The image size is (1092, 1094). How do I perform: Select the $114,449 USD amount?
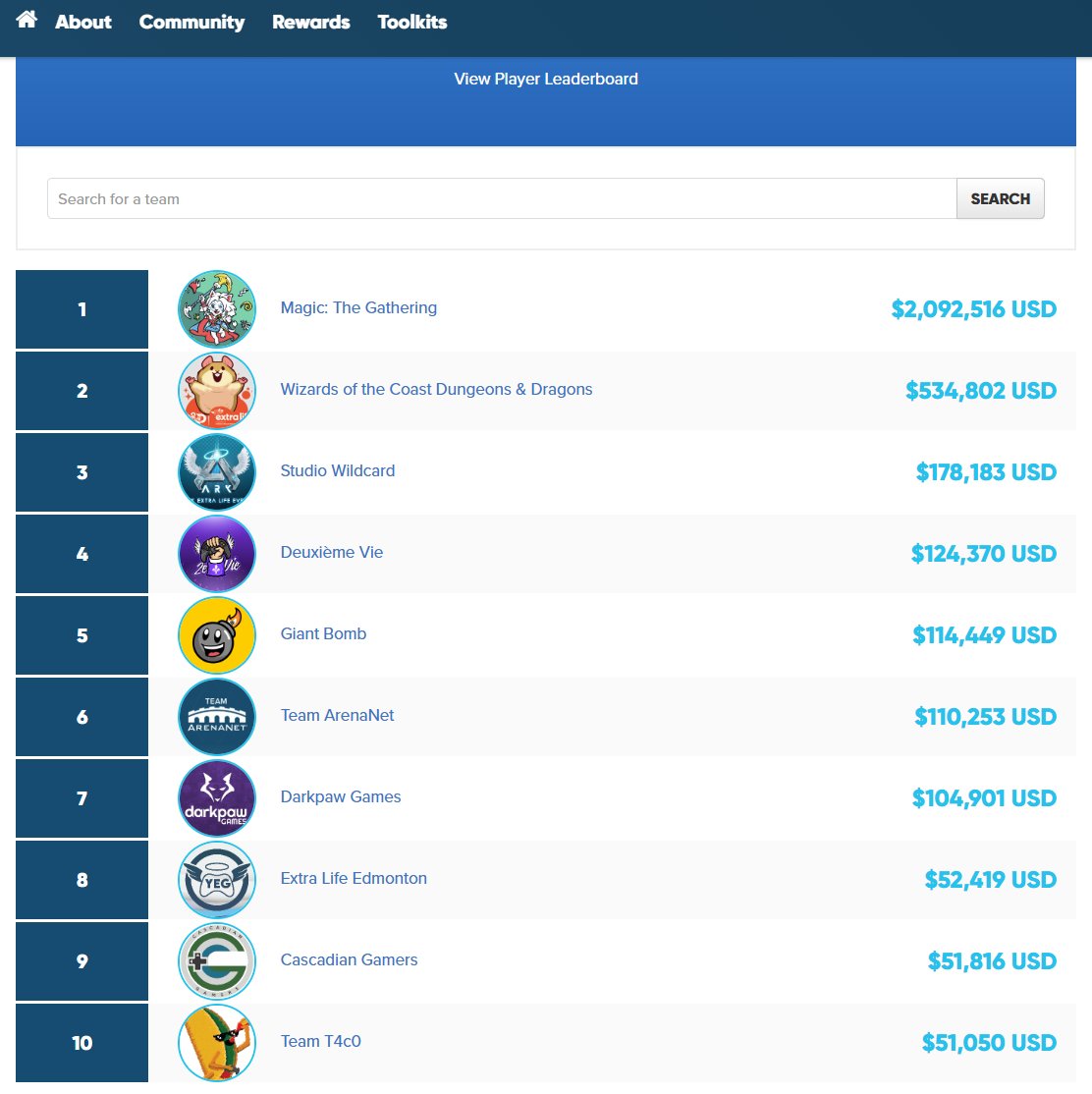[985, 635]
